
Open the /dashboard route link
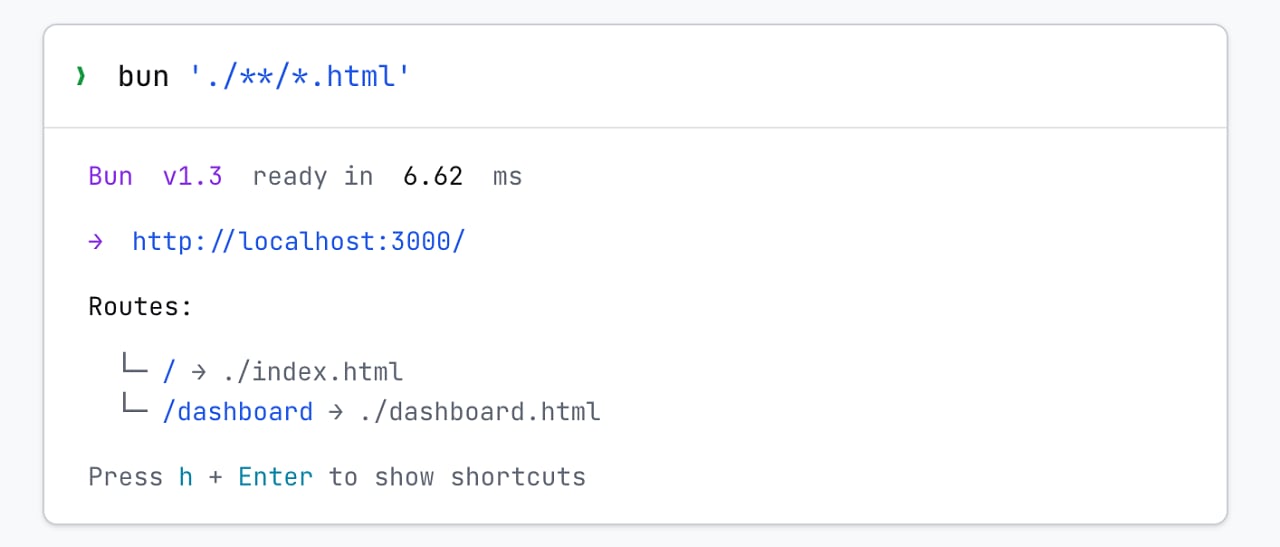click(x=237, y=411)
